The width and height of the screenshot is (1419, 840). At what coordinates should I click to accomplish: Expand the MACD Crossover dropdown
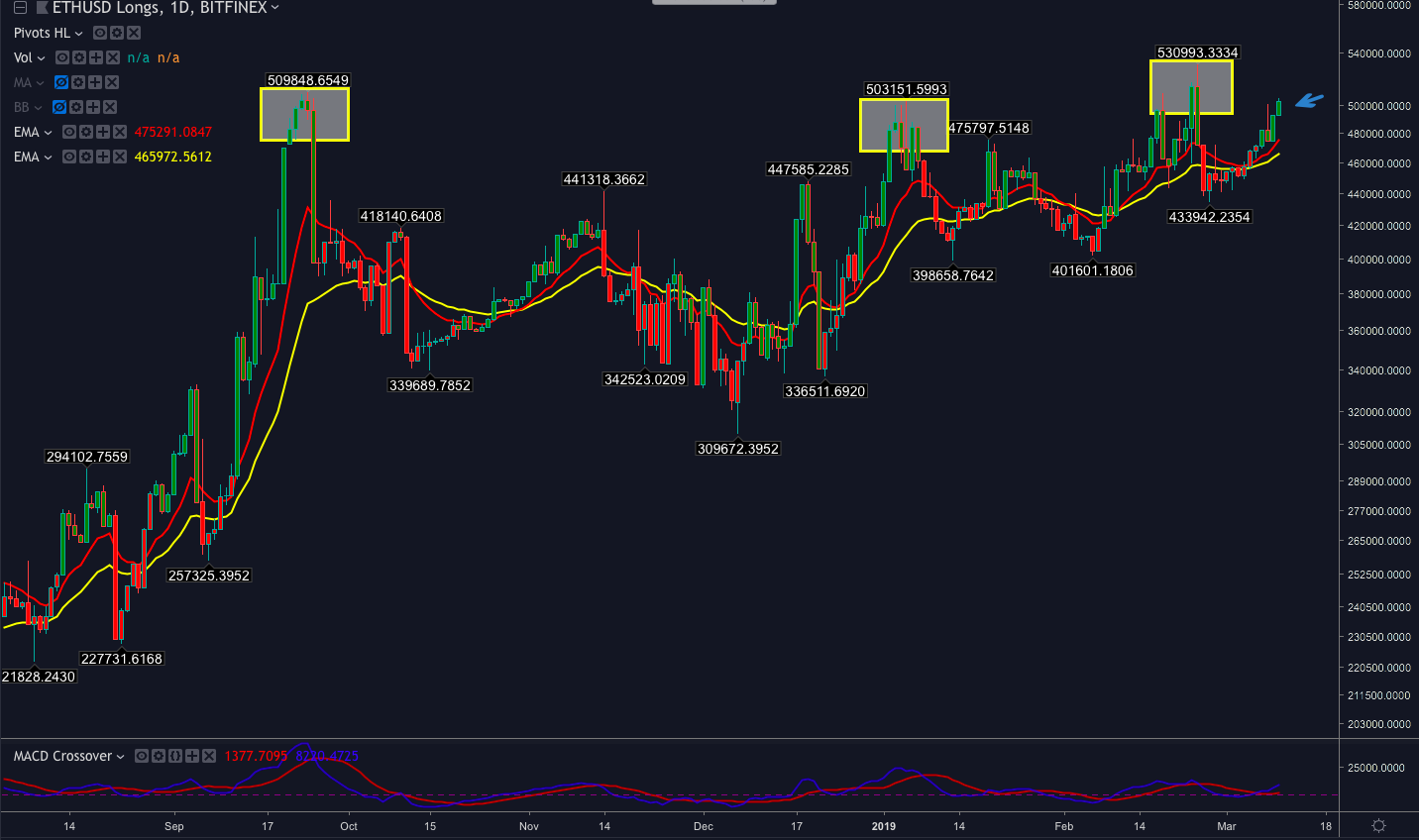tap(121, 756)
